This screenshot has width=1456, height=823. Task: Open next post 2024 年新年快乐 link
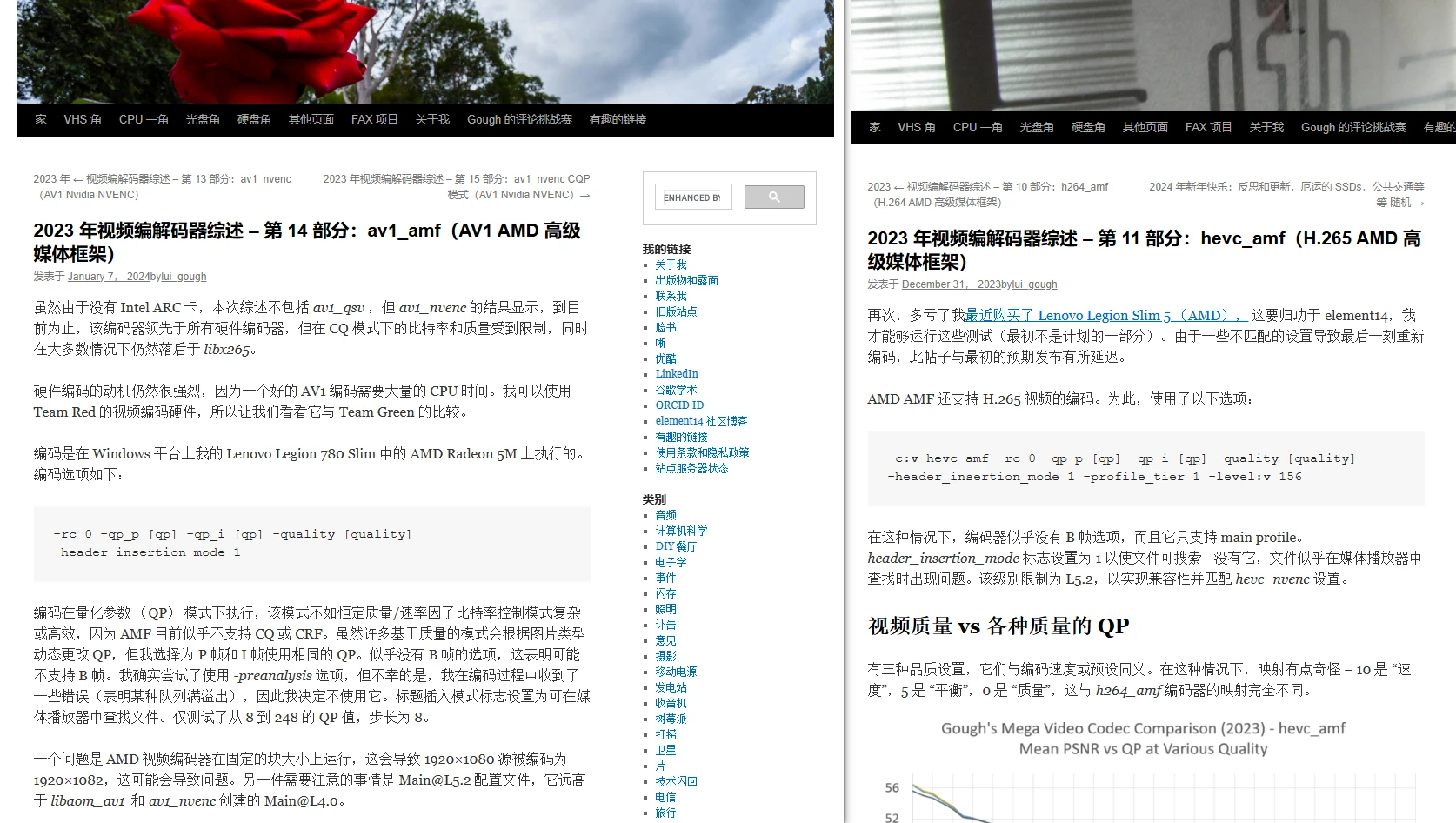tap(1287, 195)
